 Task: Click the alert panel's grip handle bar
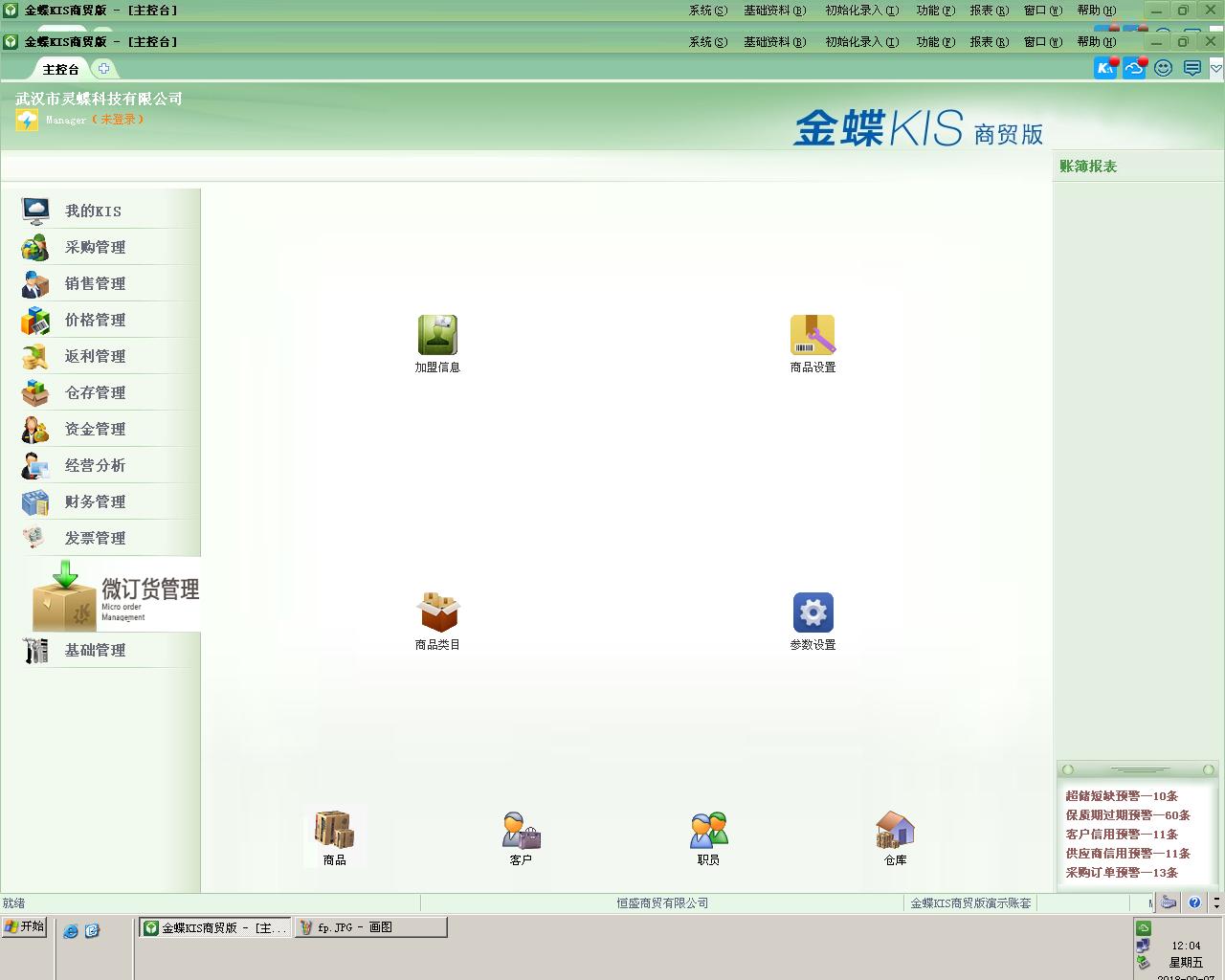pos(1139,769)
